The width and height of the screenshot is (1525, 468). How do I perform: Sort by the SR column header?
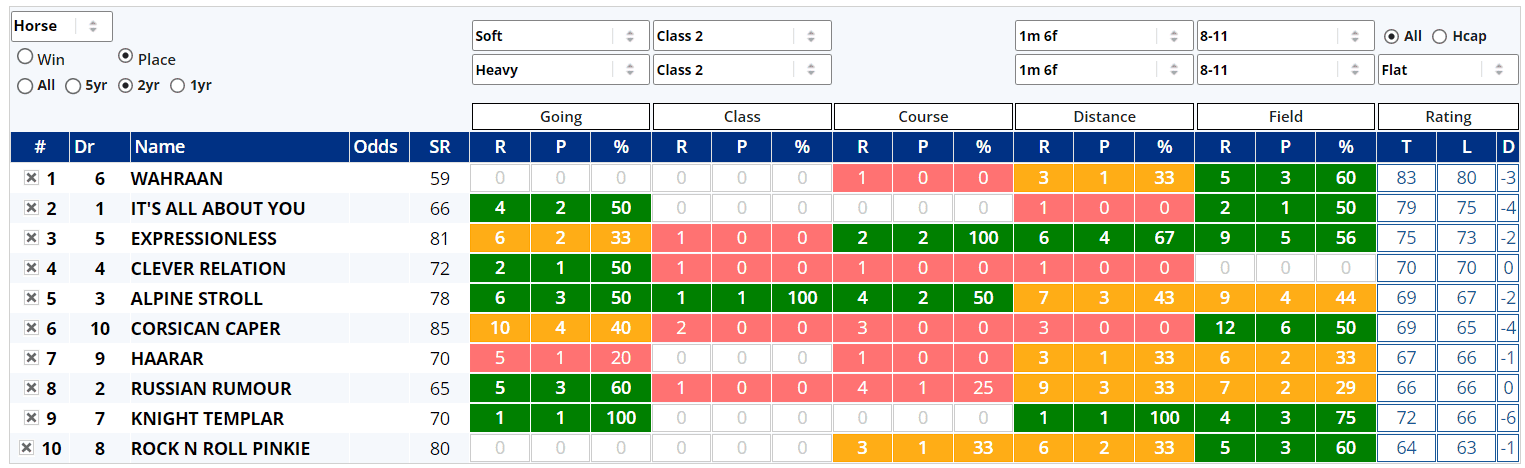(440, 147)
